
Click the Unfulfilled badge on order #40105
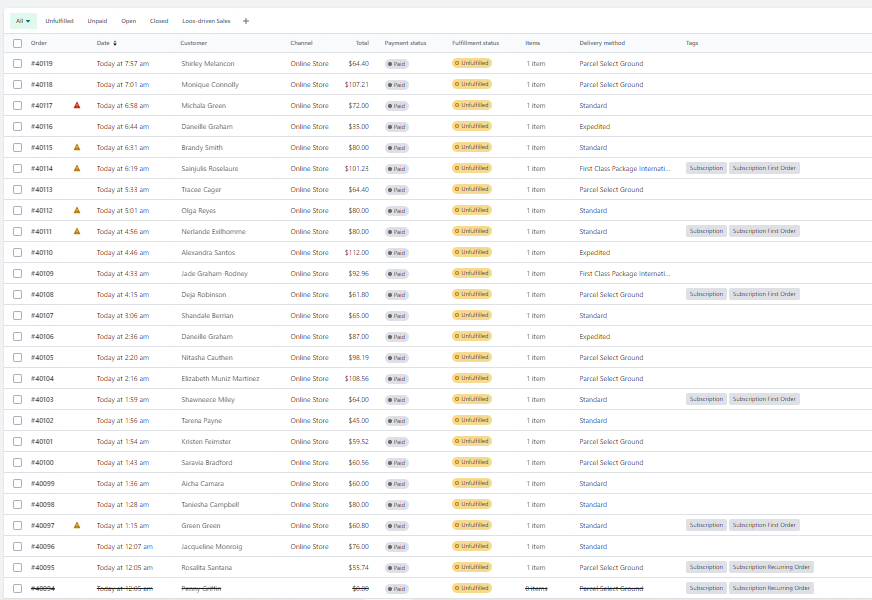472,357
